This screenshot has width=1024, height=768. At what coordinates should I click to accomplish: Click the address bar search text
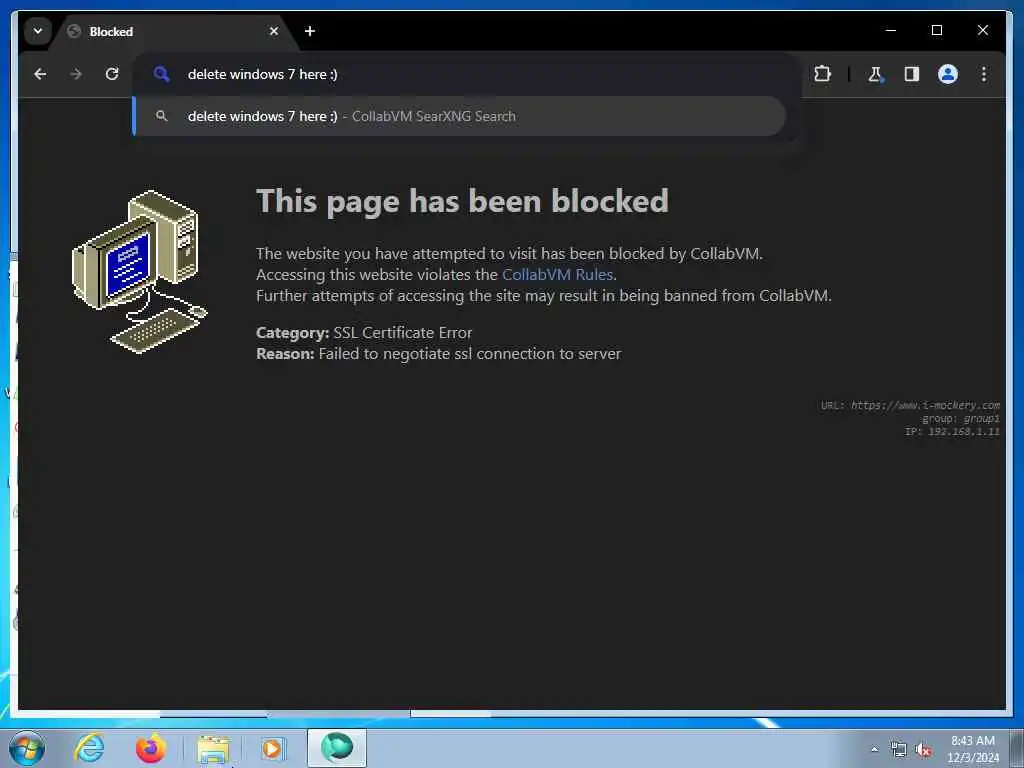click(263, 74)
